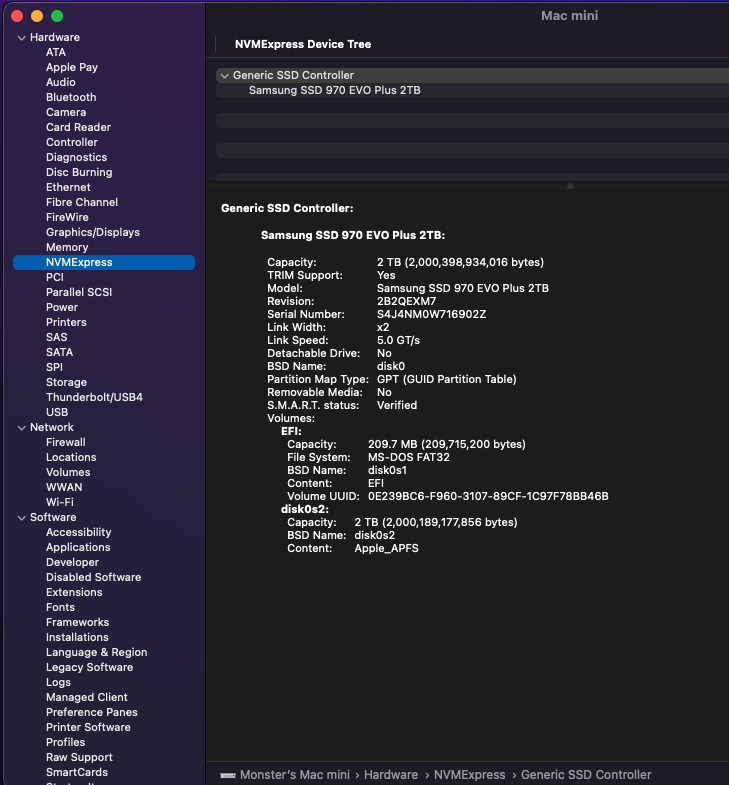This screenshot has width=729, height=785.
Task: Collapse Generic SSD Controller disclosure arrow
Action: [x=225, y=76]
